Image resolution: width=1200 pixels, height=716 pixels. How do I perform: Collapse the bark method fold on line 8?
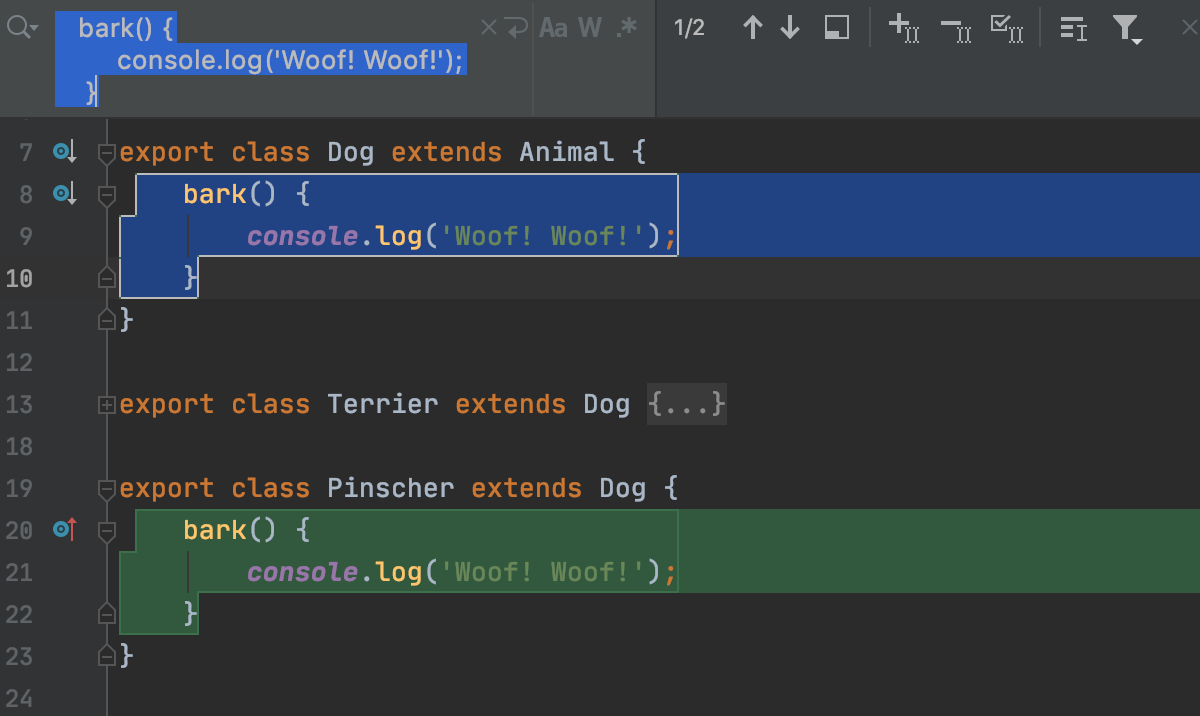click(x=107, y=195)
